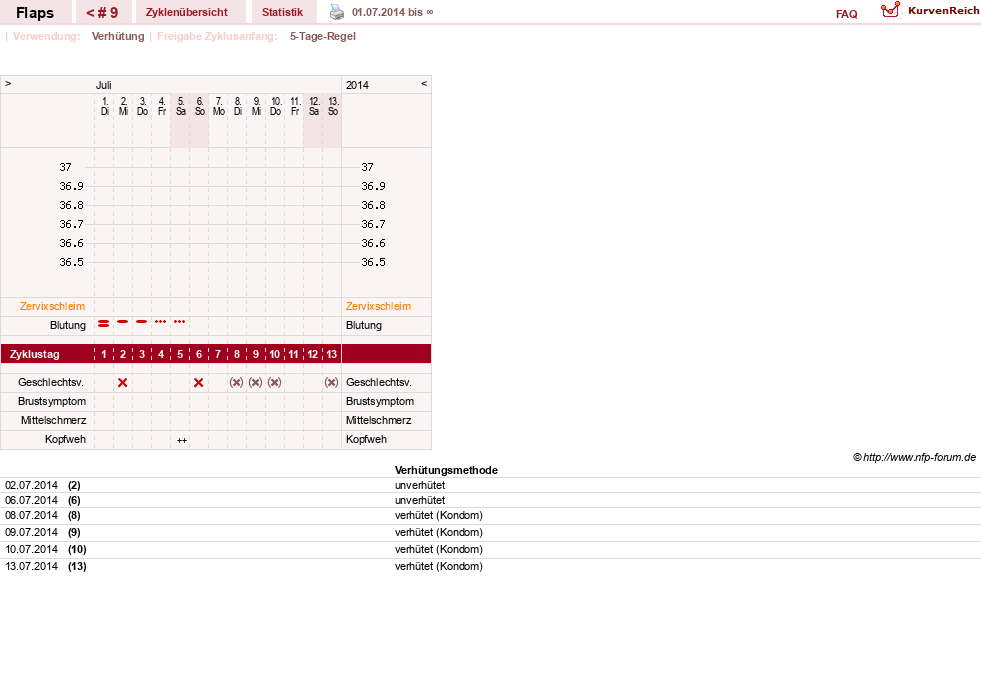Click the printer icon
Image resolution: width=981 pixels, height=689 pixels.
coord(337,12)
